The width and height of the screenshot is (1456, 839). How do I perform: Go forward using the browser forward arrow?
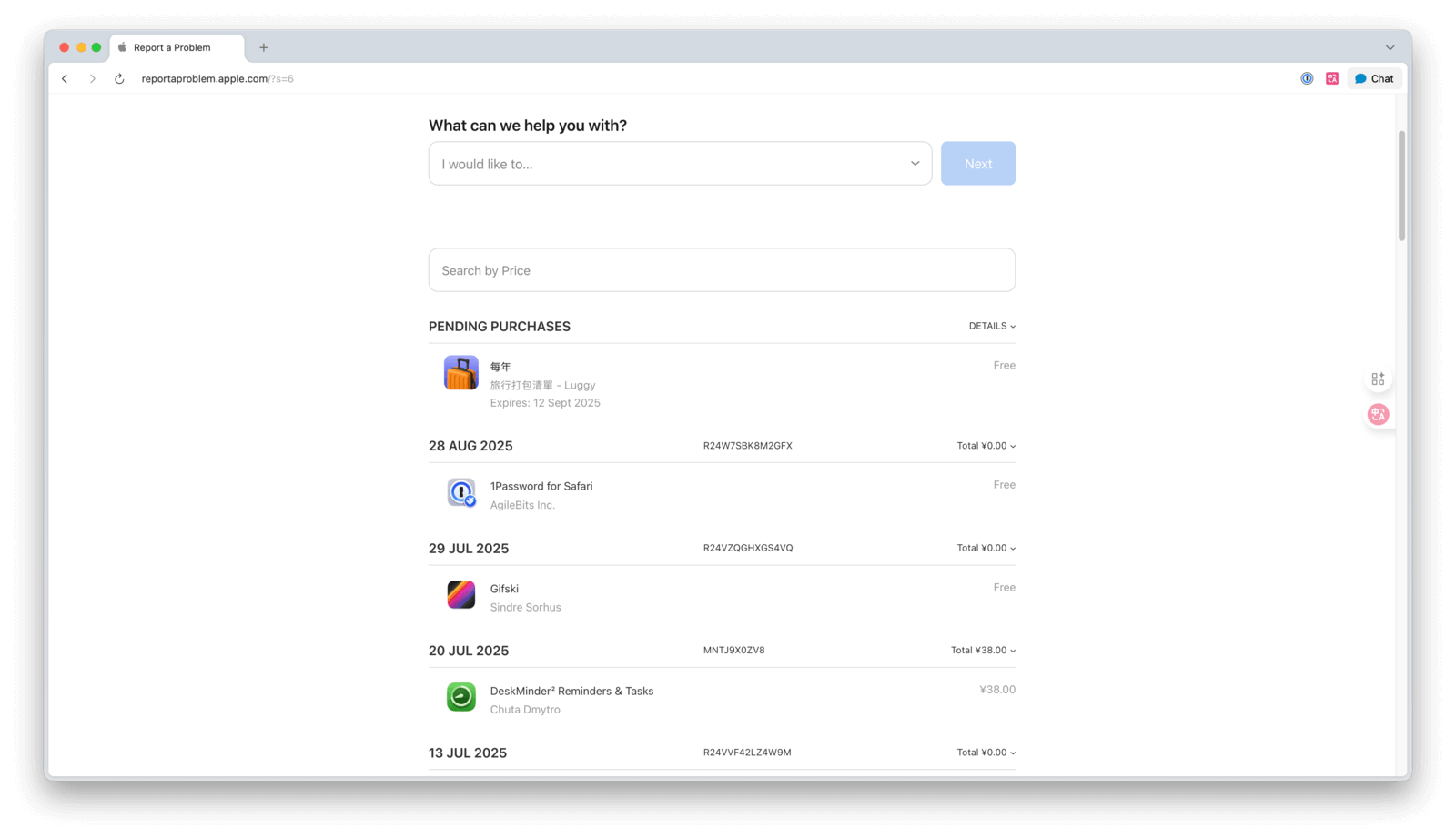click(x=92, y=79)
